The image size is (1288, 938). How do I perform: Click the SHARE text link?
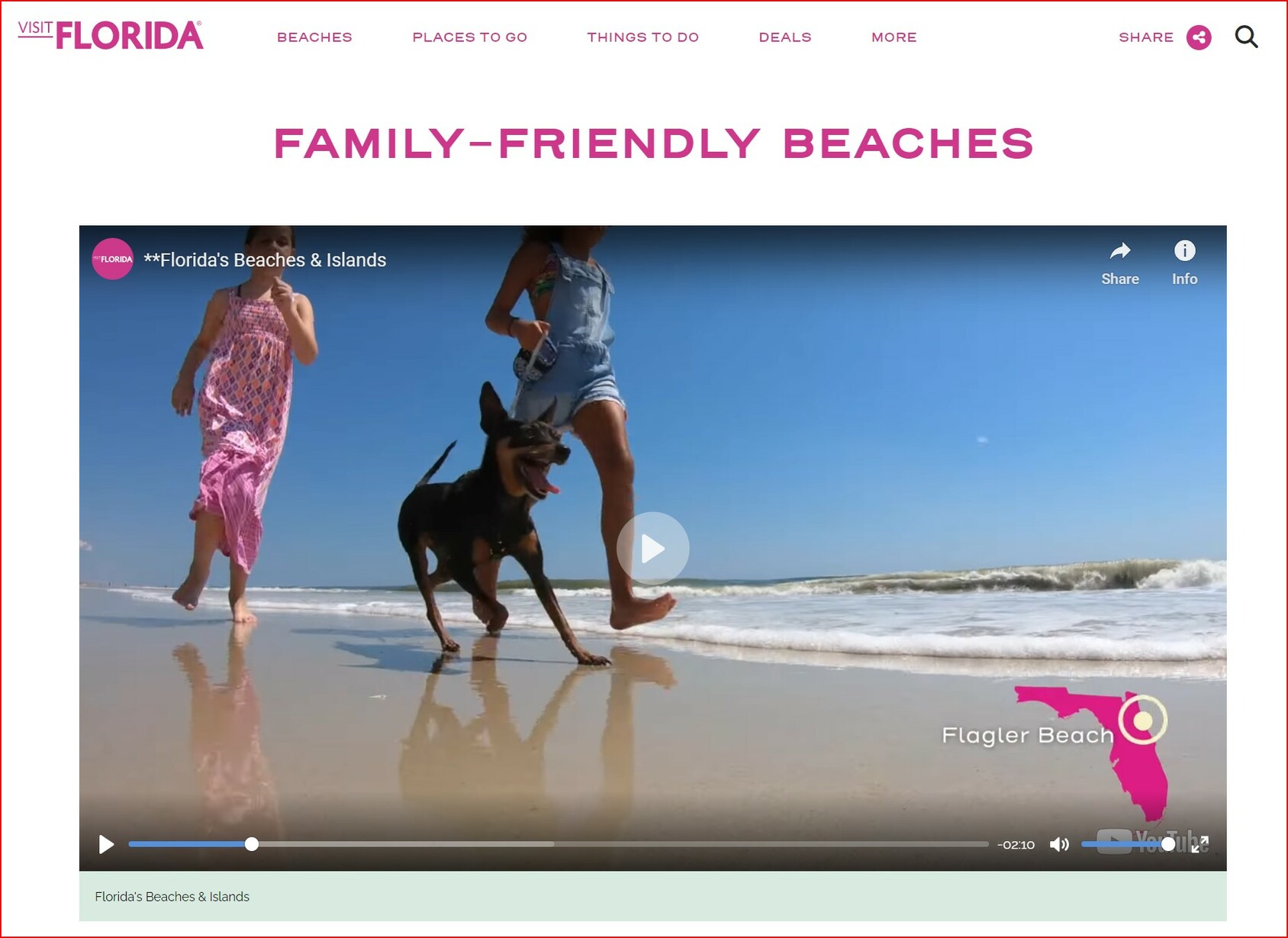1146,37
